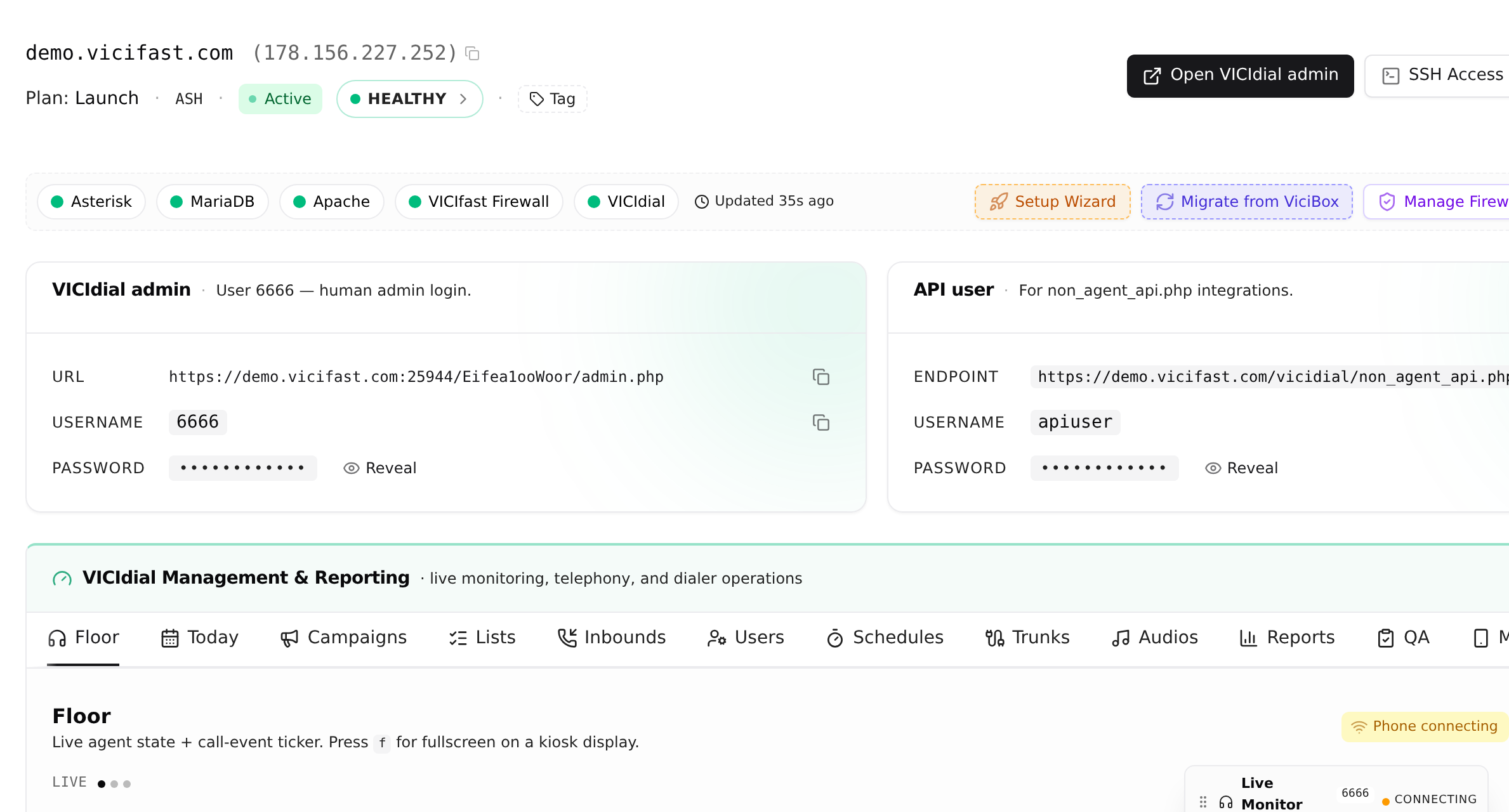Select the apiuser username value
Screen dimensions: 1509x812
point(1075,422)
